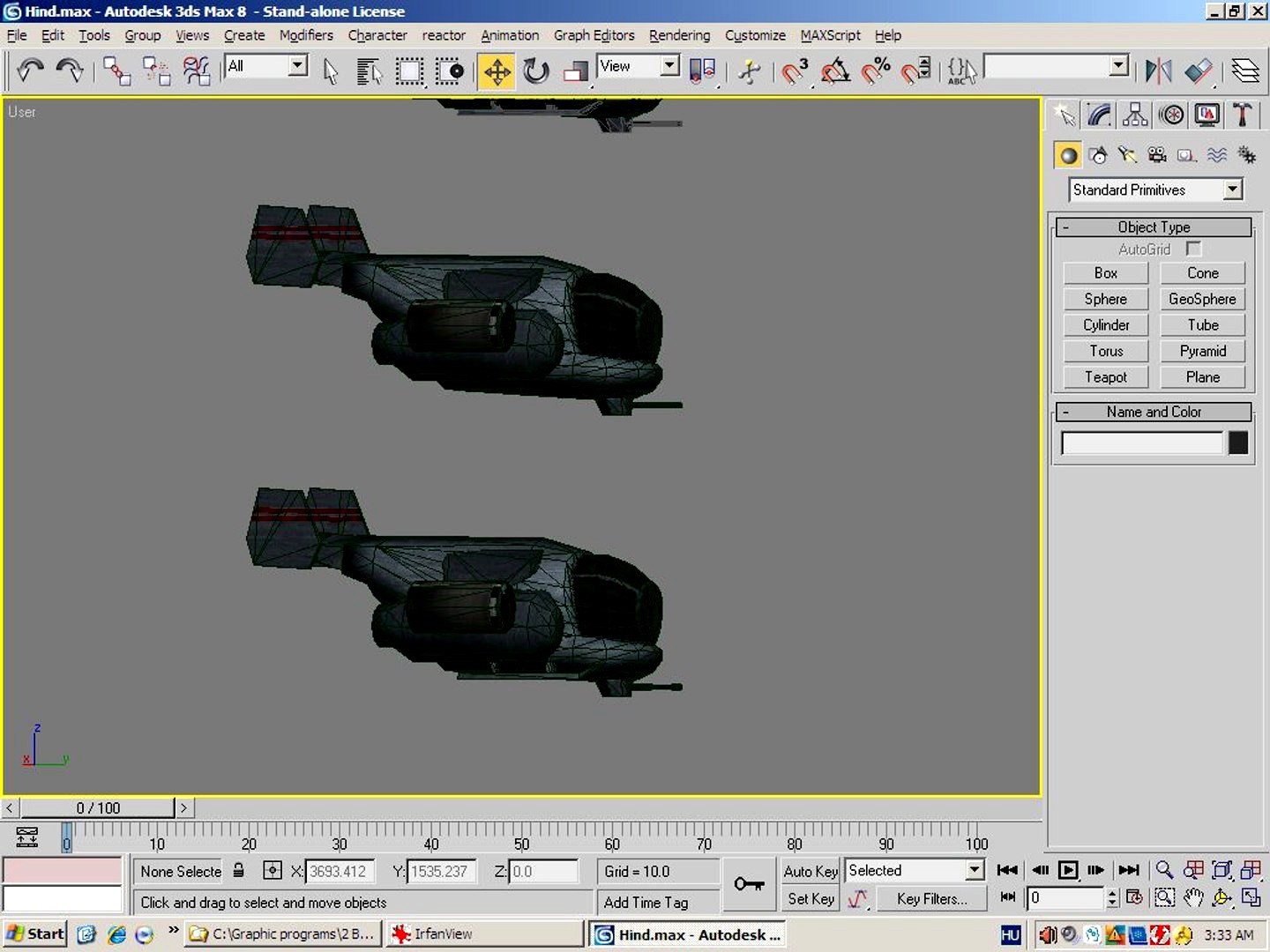Enable the AutoGrid checkbox
This screenshot has width=1270, height=952.
click(1193, 249)
